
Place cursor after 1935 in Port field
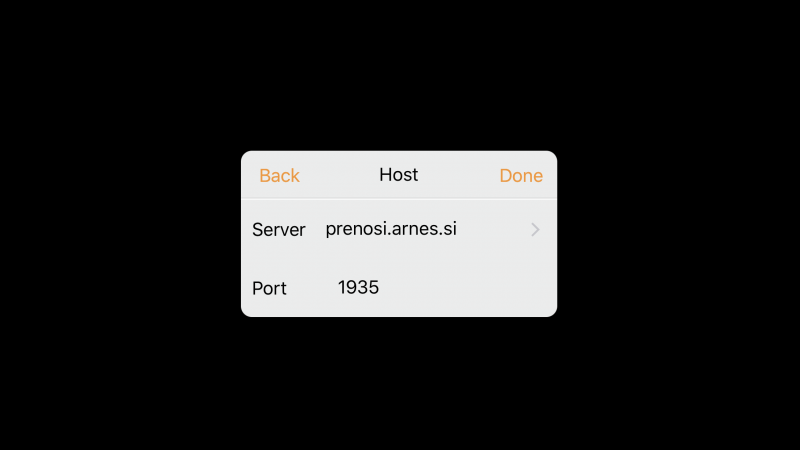[x=381, y=287]
